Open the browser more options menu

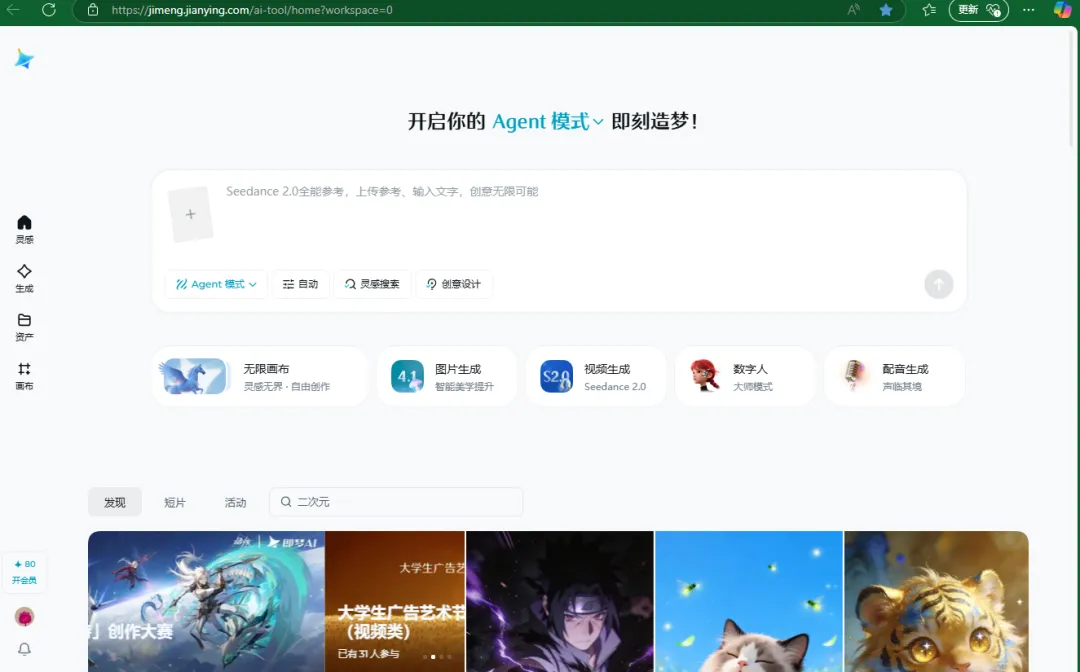pyautogui.click(x=1028, y=10)
